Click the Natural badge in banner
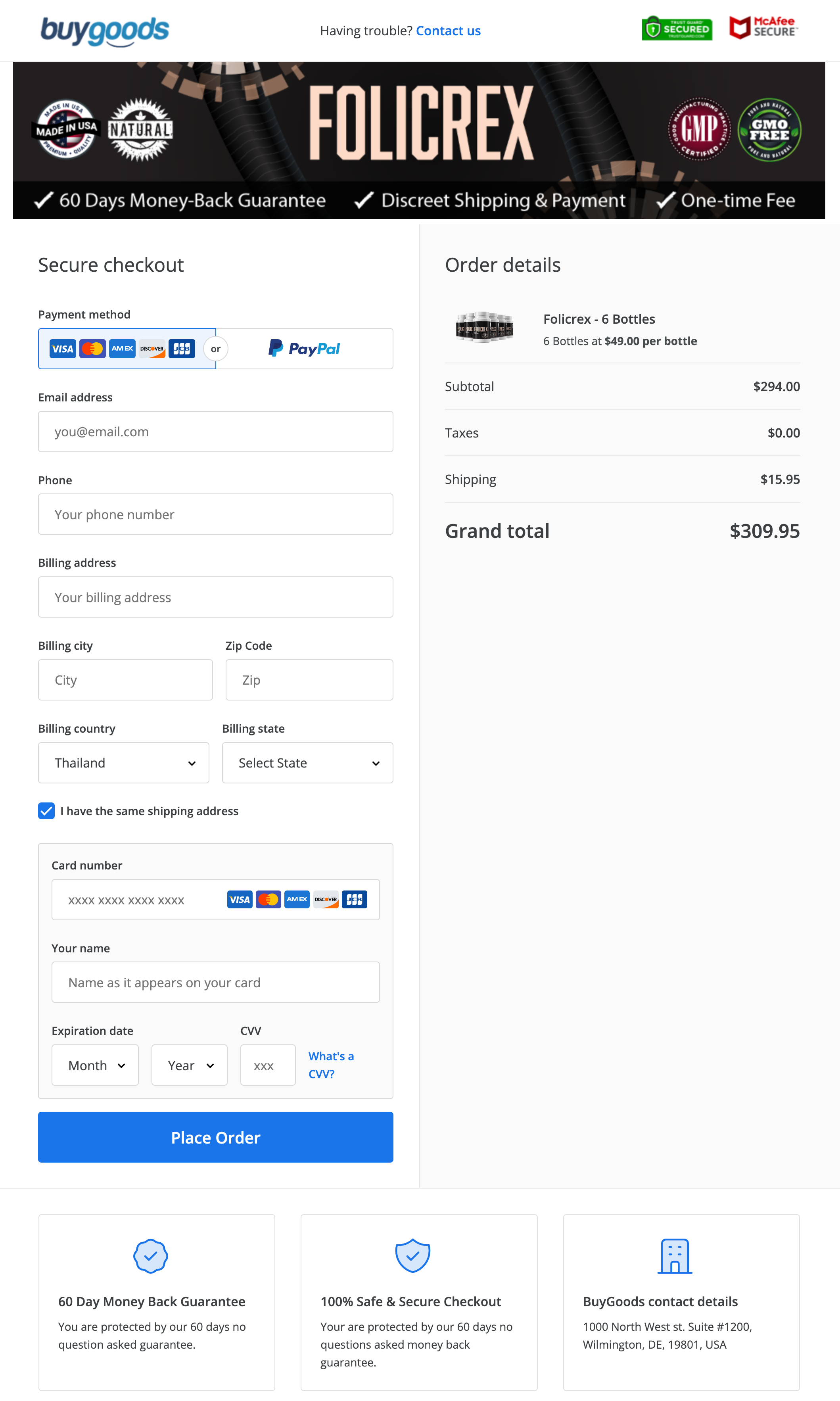 click(140, 130)
